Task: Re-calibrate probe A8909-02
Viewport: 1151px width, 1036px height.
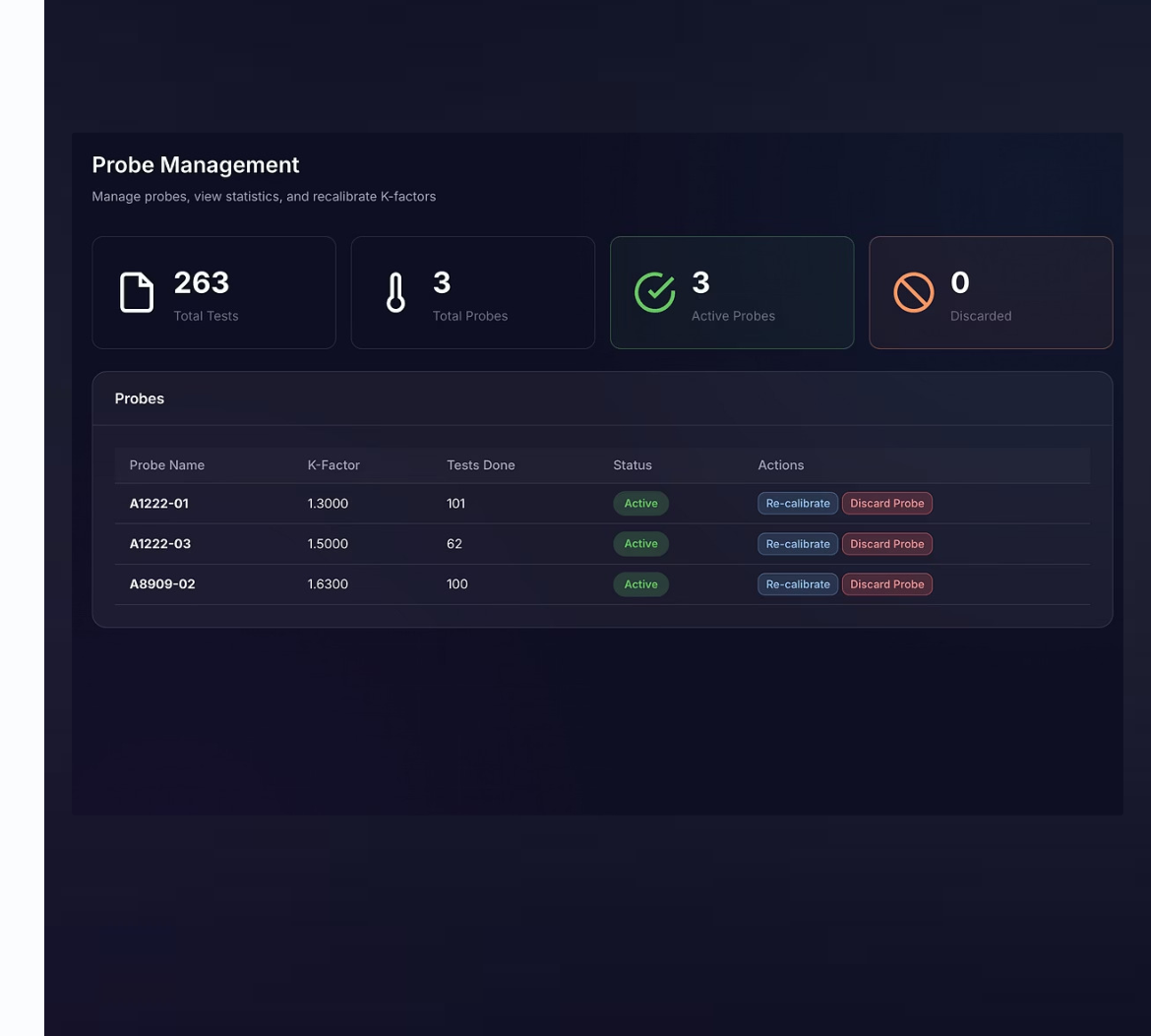Action: point(798,584)
